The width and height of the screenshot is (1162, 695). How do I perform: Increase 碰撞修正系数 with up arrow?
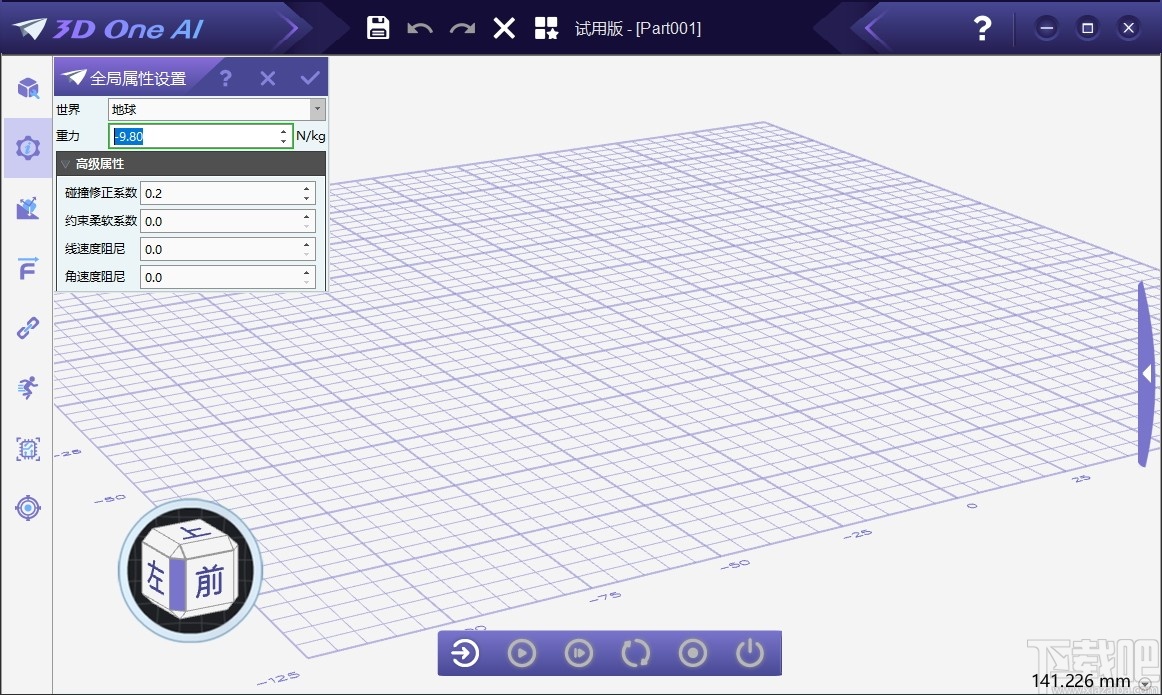(307, 188)
